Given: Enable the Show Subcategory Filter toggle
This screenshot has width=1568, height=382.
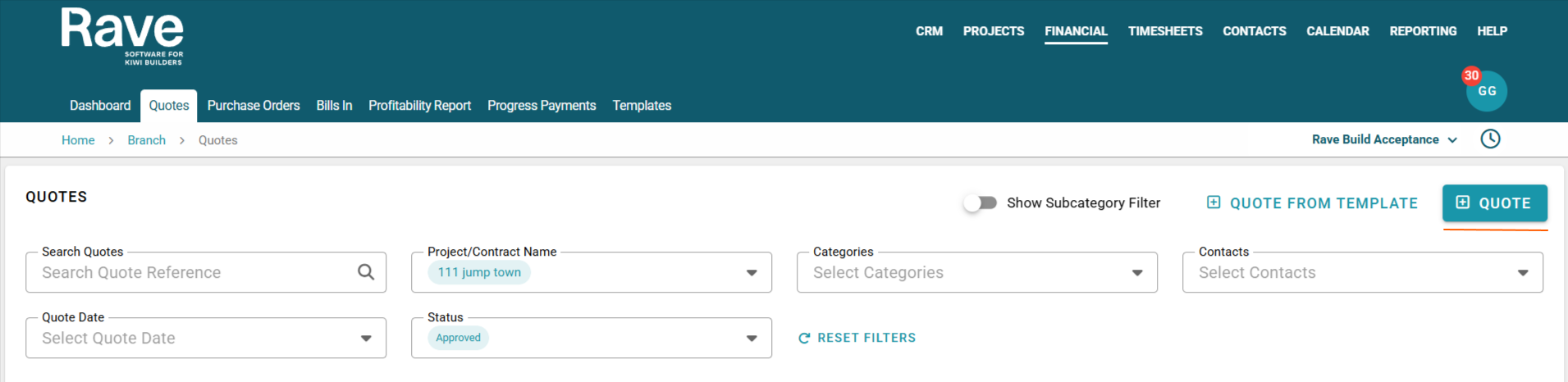Looking at the screenshot, I should click(x=980, y=202).
